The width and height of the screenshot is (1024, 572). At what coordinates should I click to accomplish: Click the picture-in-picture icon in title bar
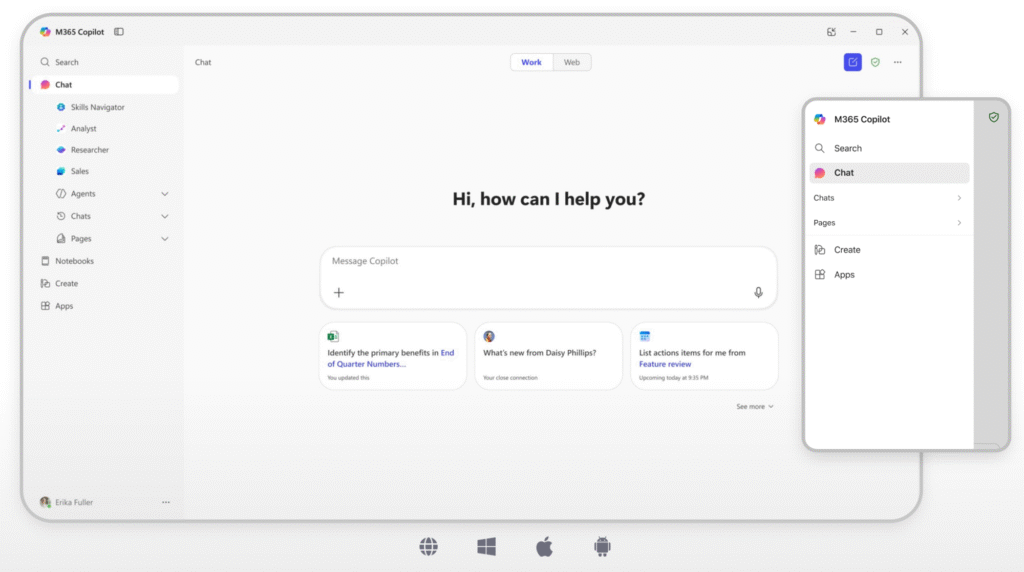(831, 31)
